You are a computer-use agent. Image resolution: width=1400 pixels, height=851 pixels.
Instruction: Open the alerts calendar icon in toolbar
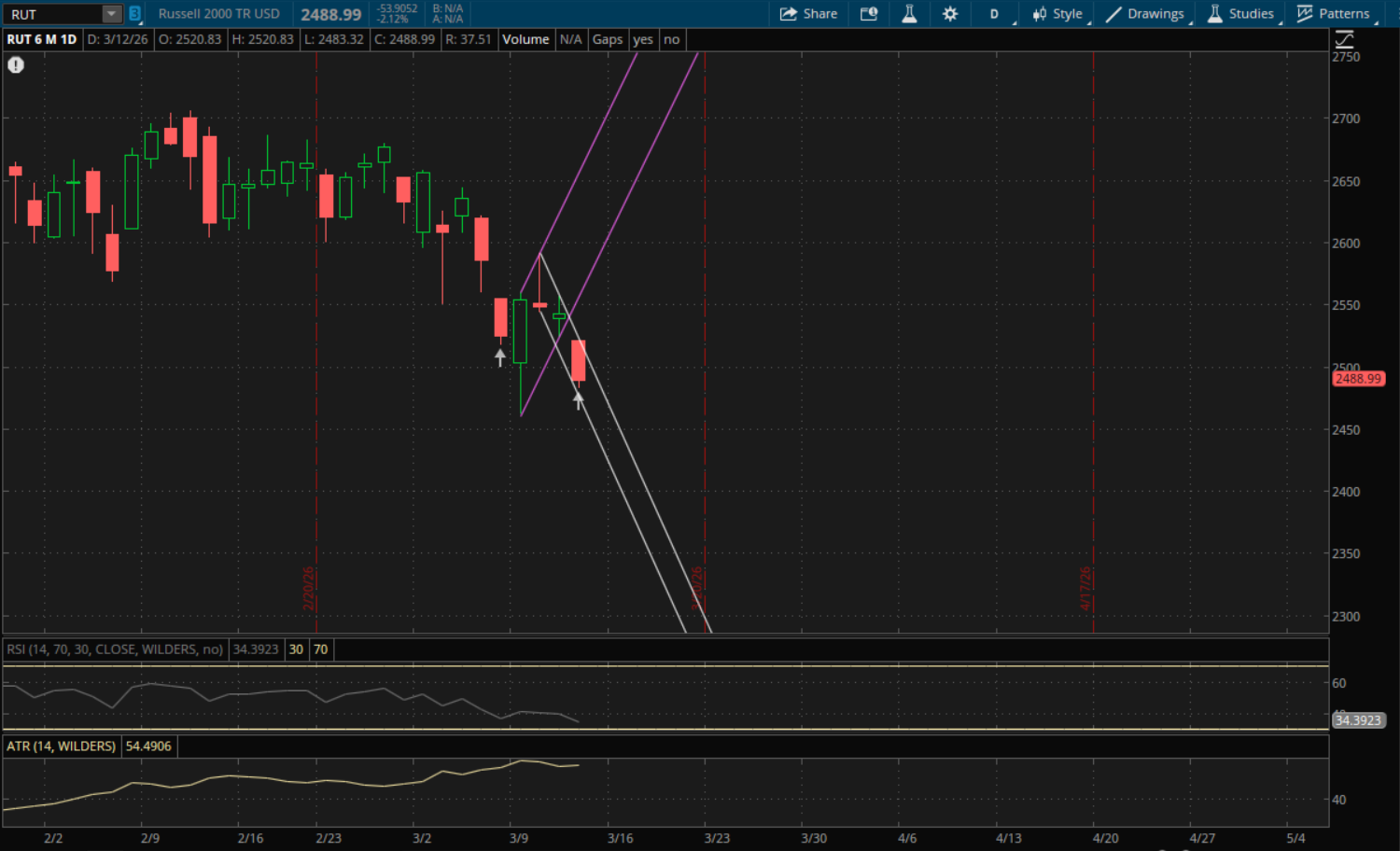pos(869,14)
